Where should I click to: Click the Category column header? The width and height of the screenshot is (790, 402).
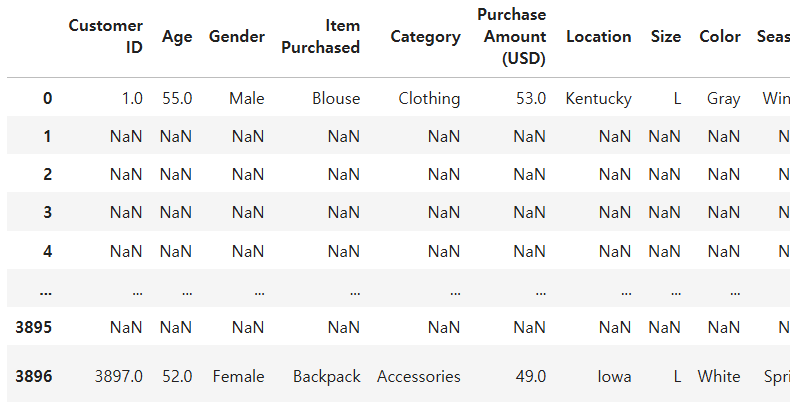[x=425, y=37]
